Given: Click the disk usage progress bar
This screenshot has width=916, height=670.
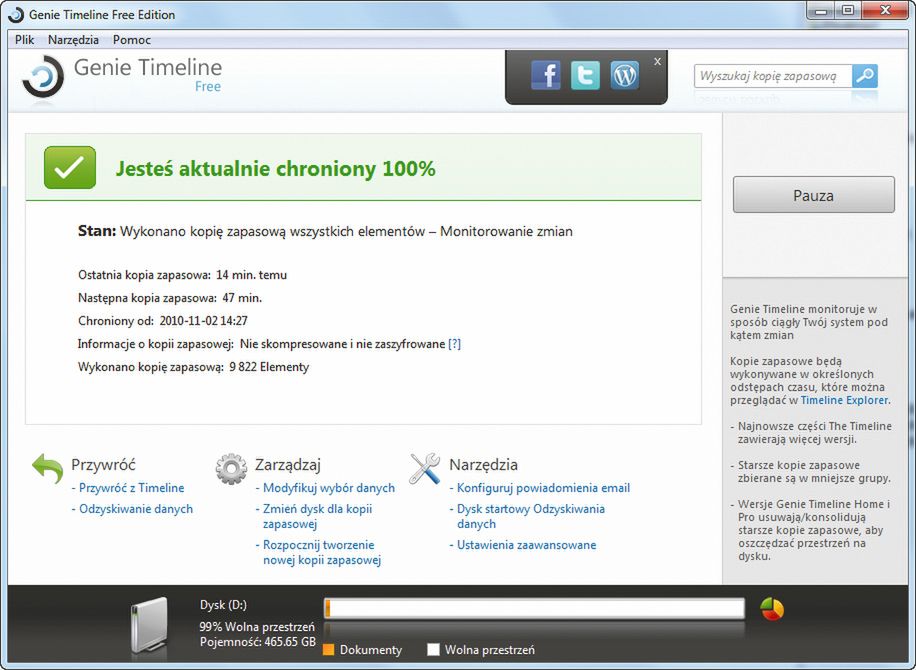Looking at the screenshot, I should click(x=535, y=608).
